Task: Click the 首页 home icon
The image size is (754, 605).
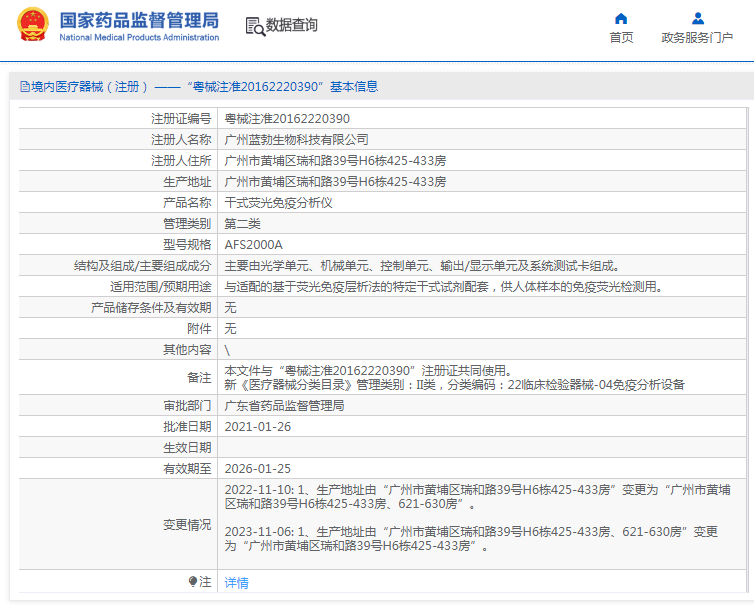Action: pos(621,19)
